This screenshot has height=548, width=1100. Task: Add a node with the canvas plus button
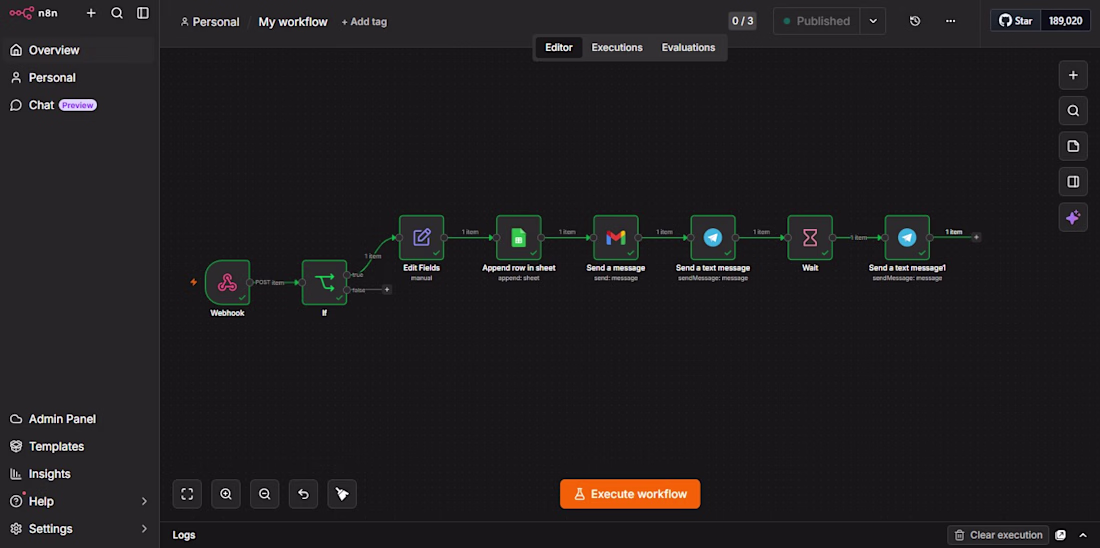point(1073,75)
